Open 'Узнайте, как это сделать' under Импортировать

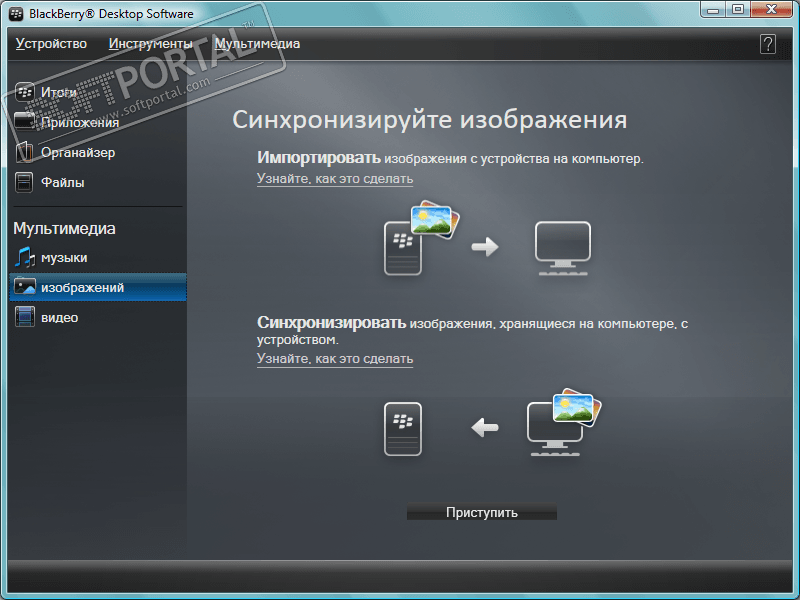[335, 179]
